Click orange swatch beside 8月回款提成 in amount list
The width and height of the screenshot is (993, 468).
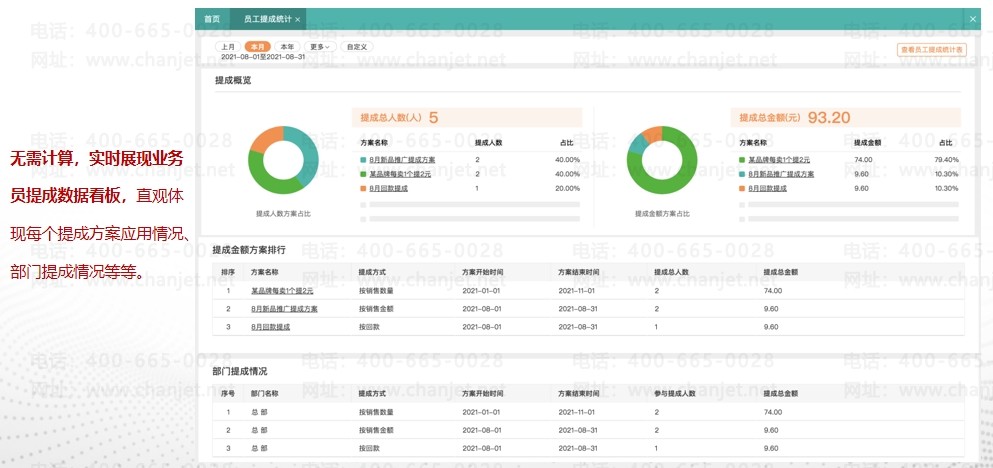pos(743,188)
